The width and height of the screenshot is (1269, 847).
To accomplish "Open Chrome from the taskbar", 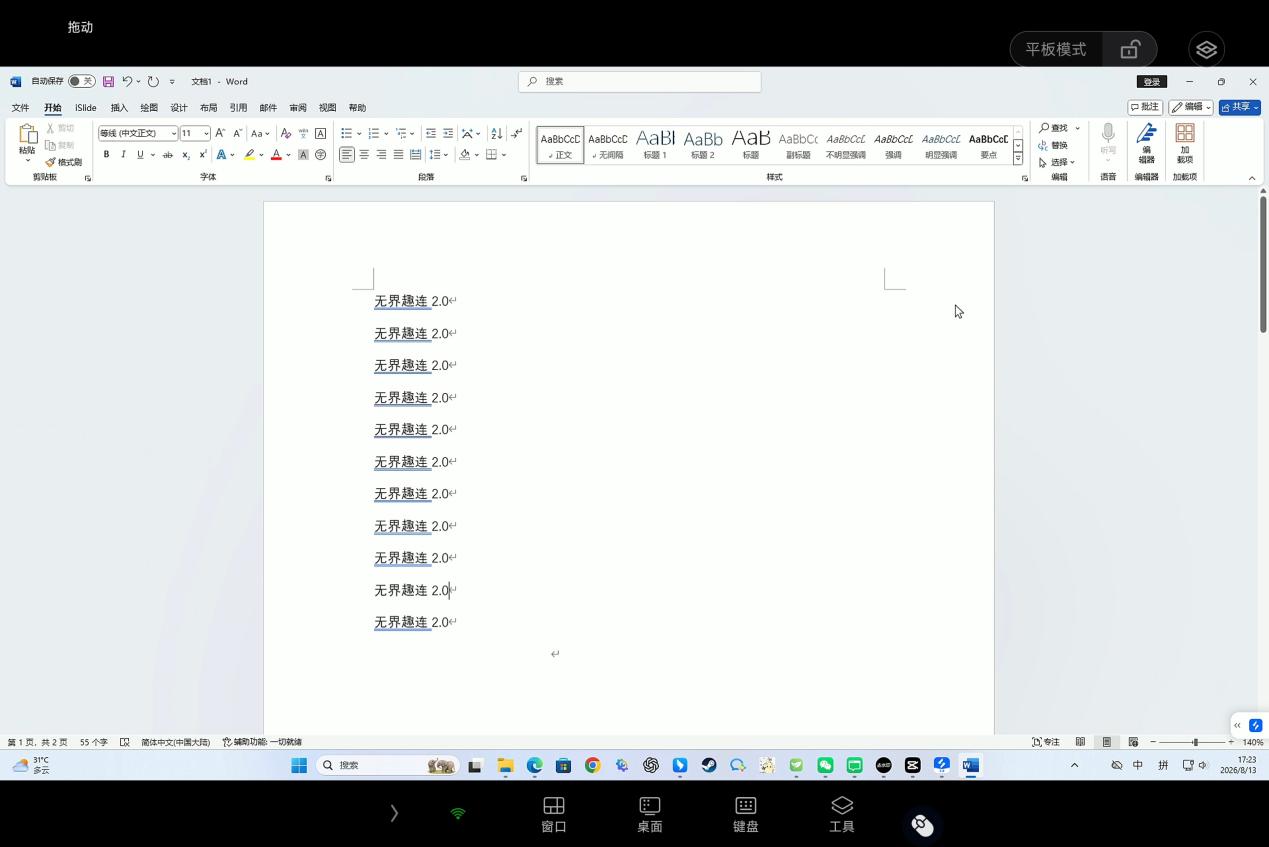I will pos(593,765).
